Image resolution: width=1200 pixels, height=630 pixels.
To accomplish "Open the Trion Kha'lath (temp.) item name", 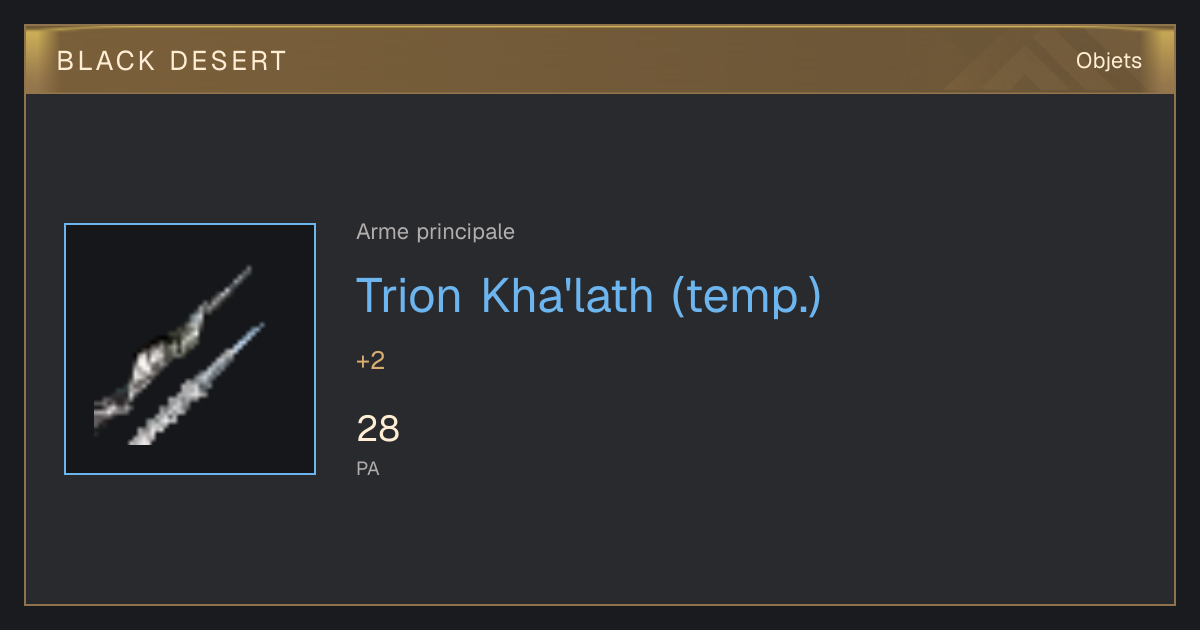I will coord(589,296).
